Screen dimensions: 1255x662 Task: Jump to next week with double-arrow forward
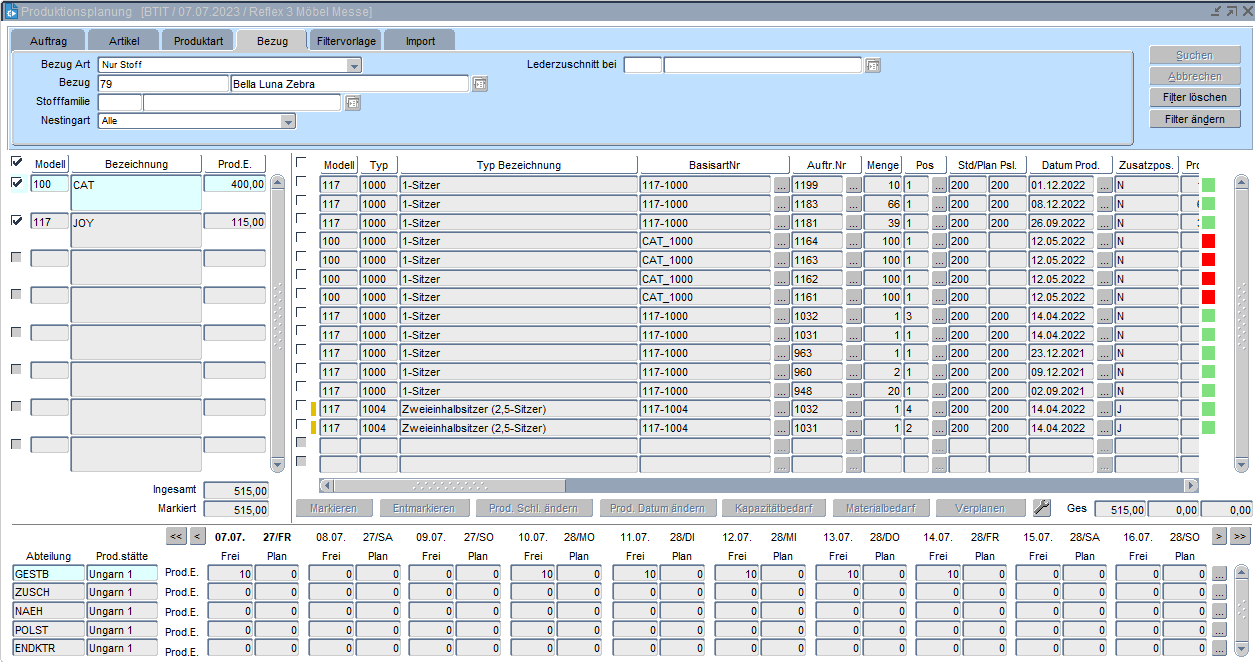pyautogui.click(x=1240, y=537)
